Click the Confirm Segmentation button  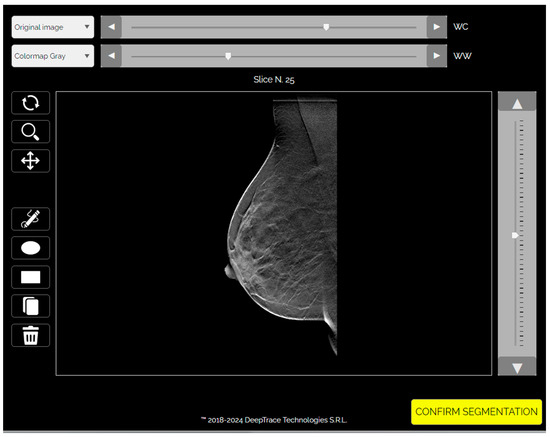click(x=476, y=412)
